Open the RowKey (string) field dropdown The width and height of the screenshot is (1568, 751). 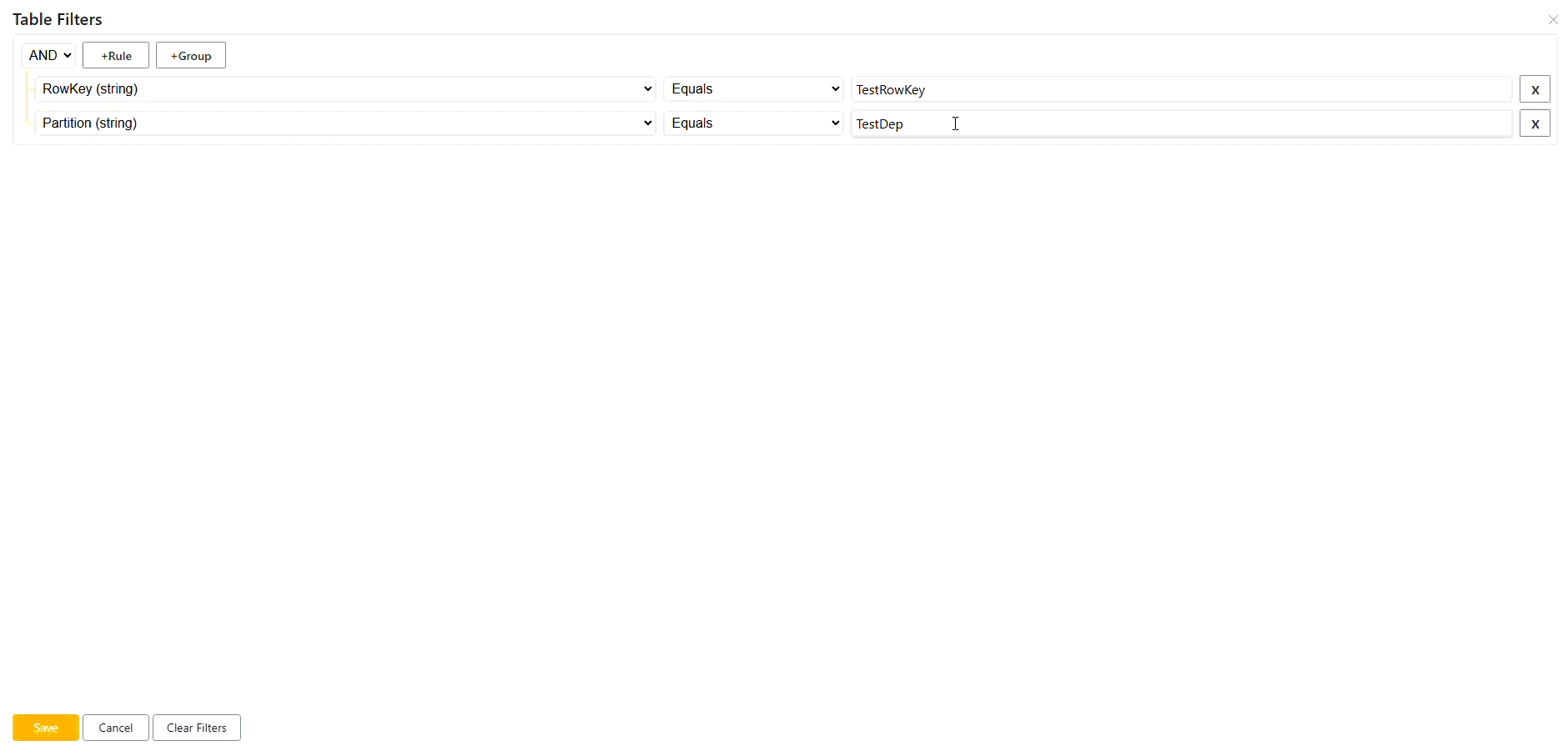click(x=346, y=88)
